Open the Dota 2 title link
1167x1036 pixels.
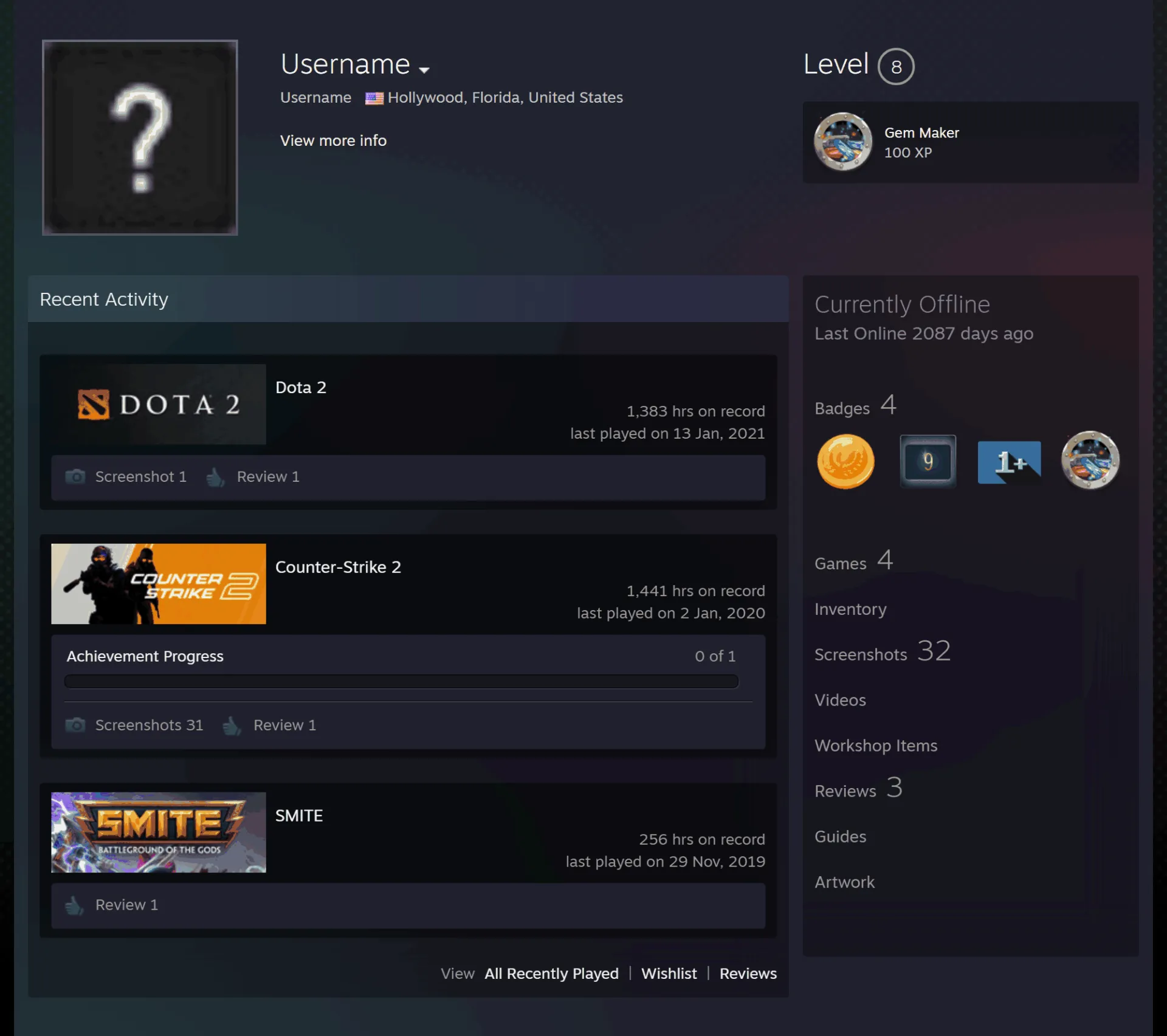(301, 388)
